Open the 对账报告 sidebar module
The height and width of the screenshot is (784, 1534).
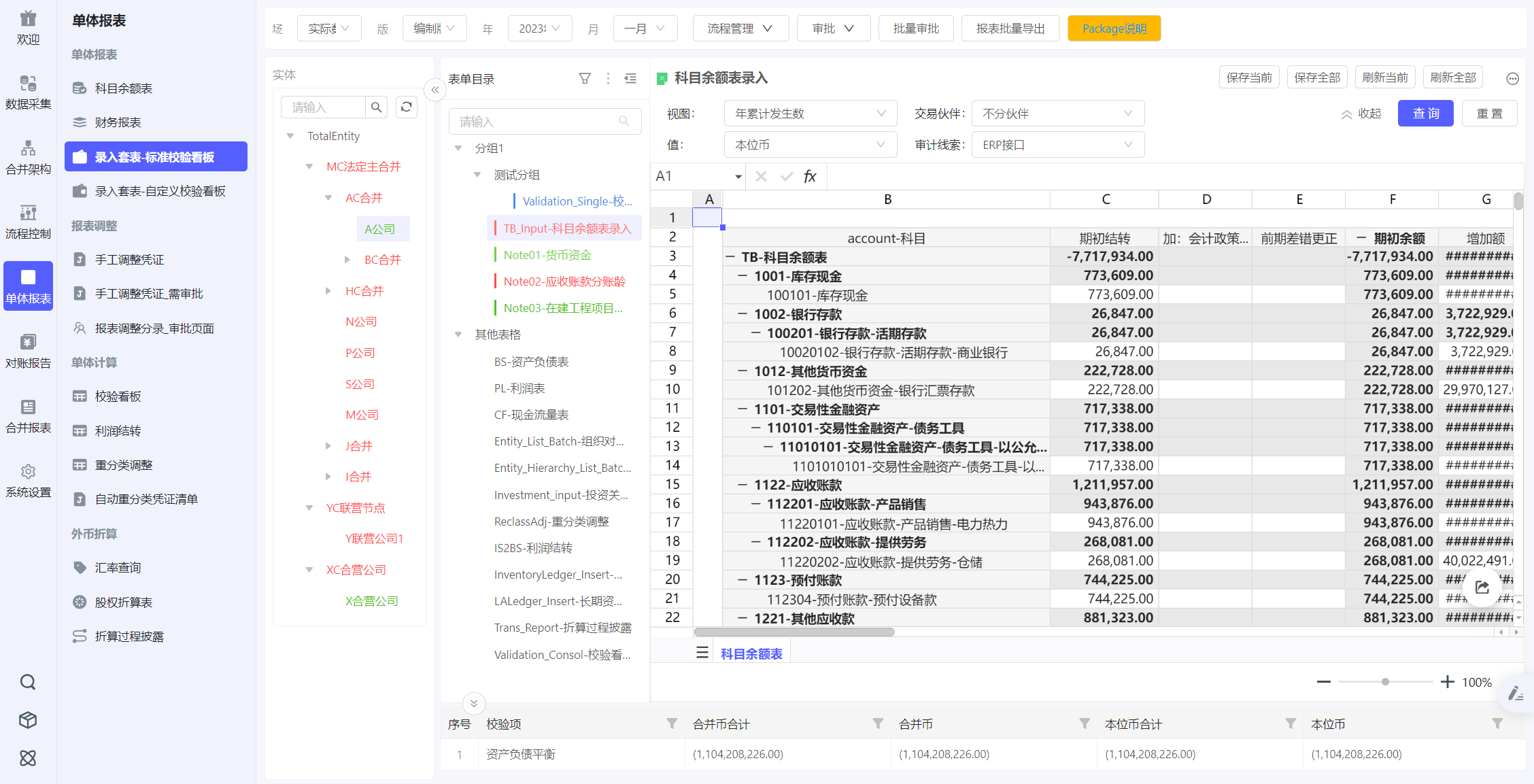[28, 351]
